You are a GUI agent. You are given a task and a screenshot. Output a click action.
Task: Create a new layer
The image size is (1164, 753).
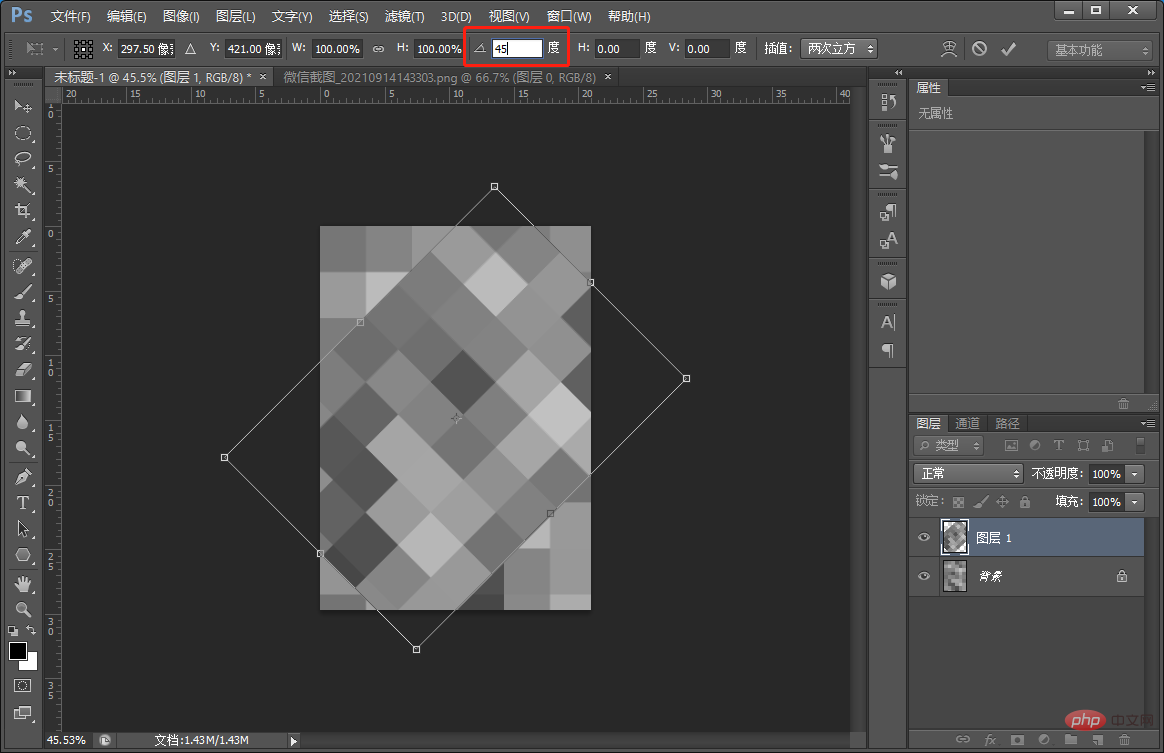click(x=1098, y=740)
